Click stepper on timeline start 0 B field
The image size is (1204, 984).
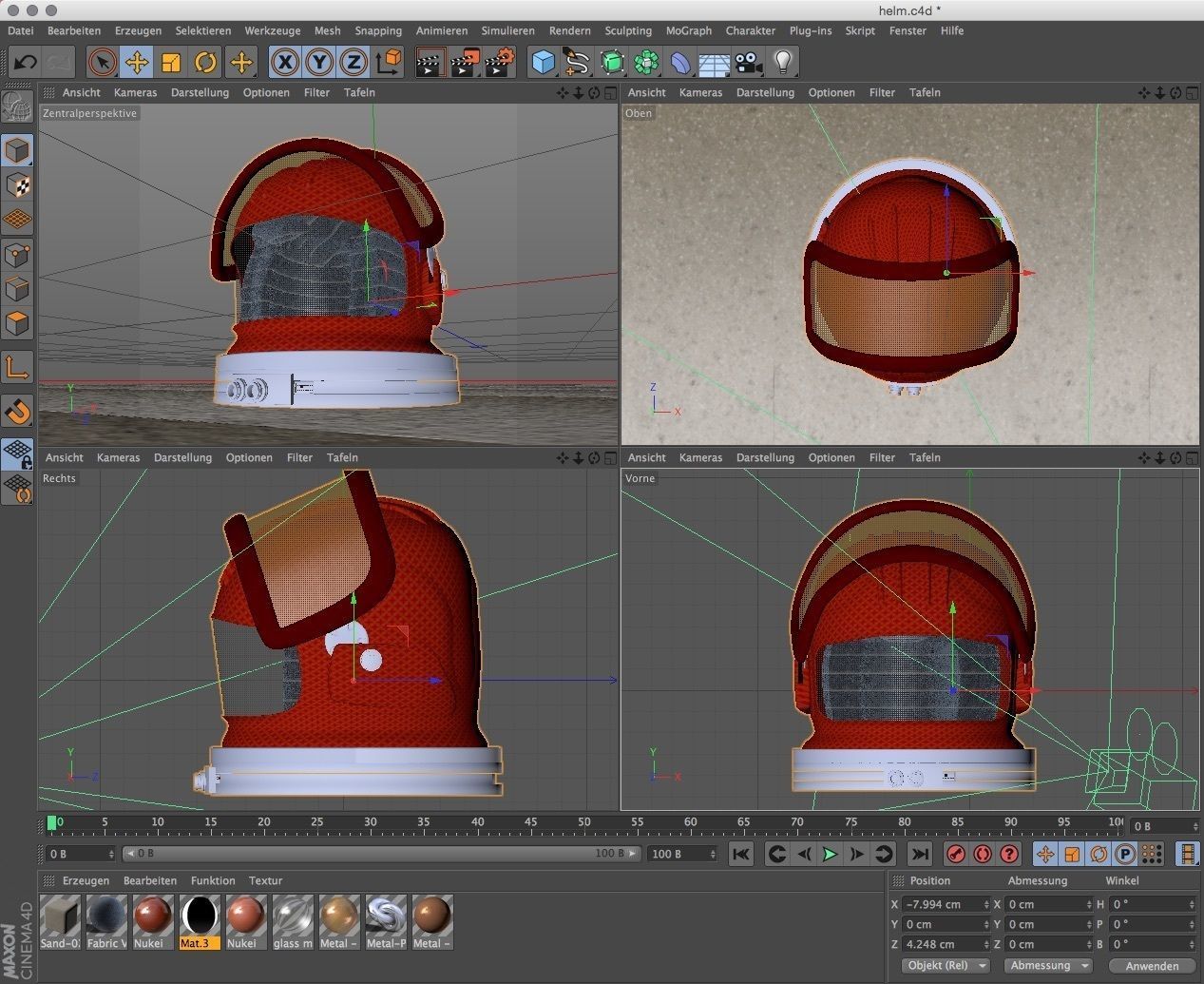[111, 854]
